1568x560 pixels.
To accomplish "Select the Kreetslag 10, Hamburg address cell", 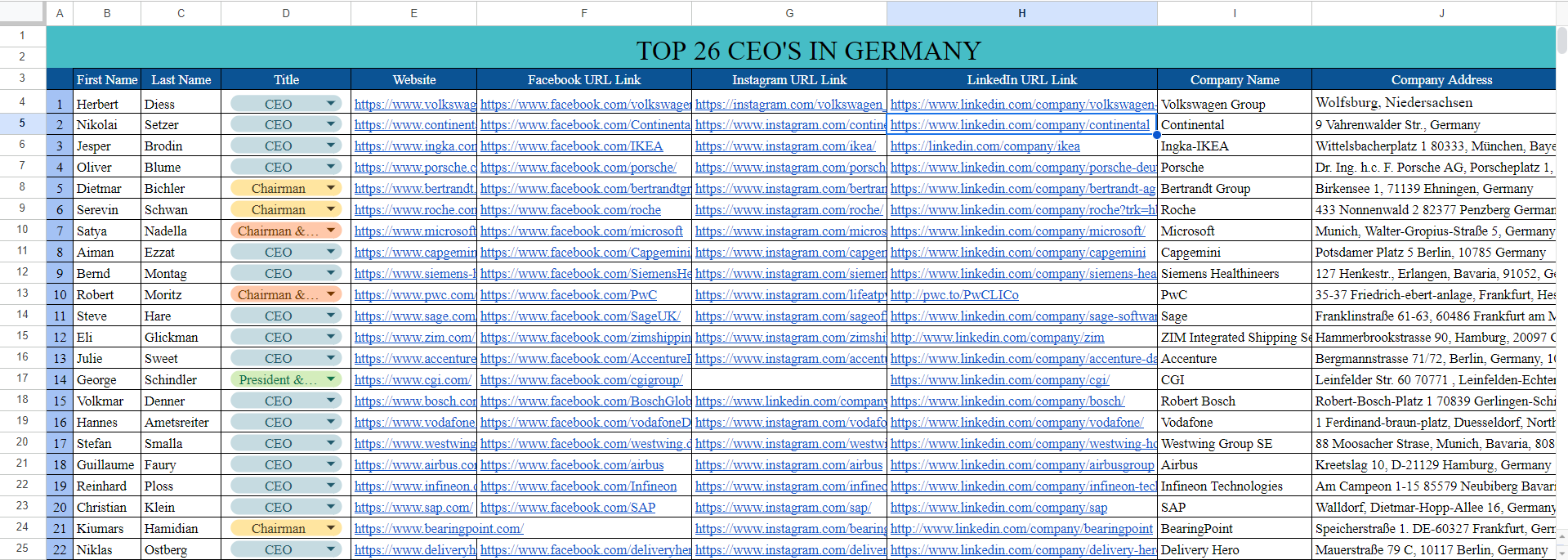I will (1434, 464).
